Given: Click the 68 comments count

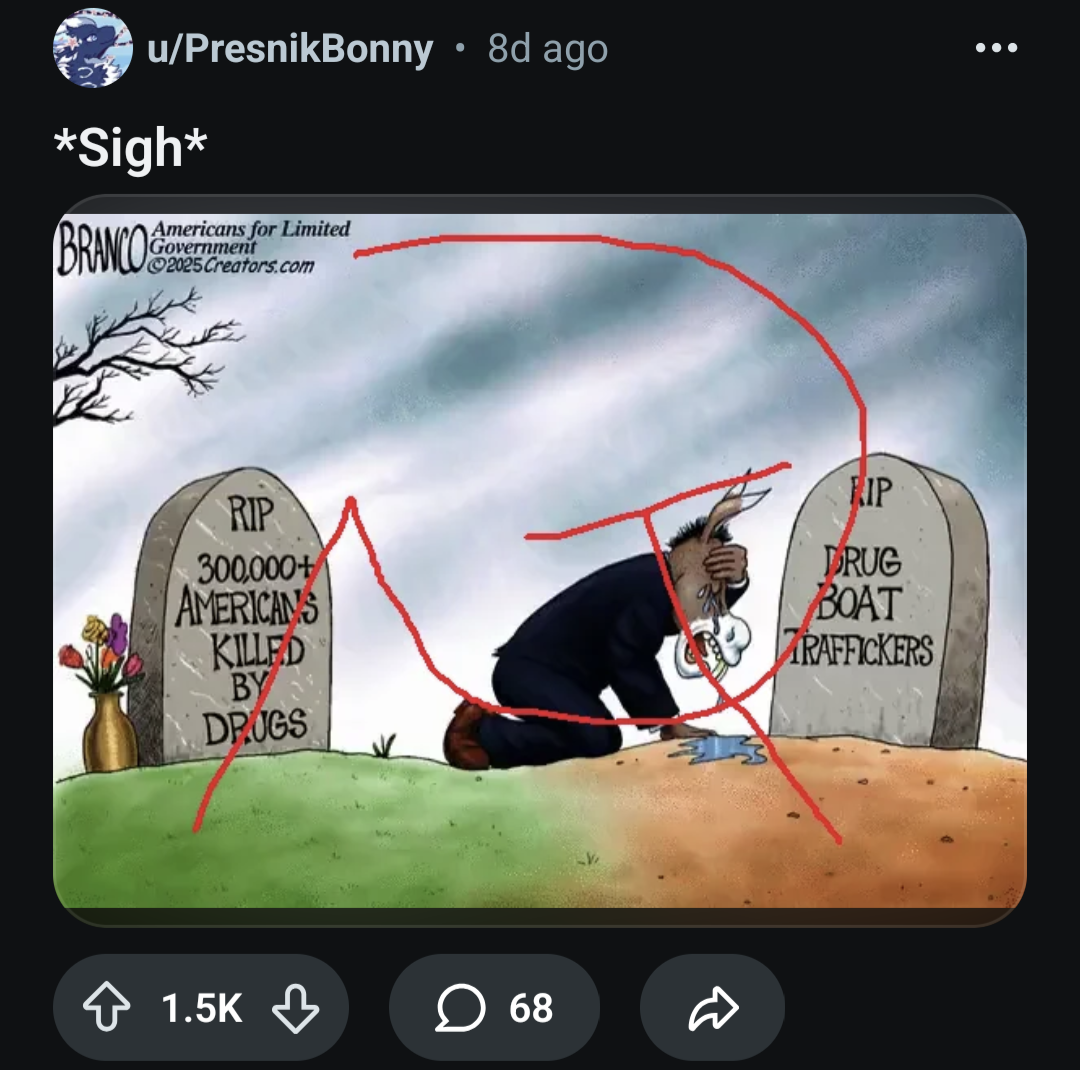Looking at the screenshot, I should click(530, 1008).
